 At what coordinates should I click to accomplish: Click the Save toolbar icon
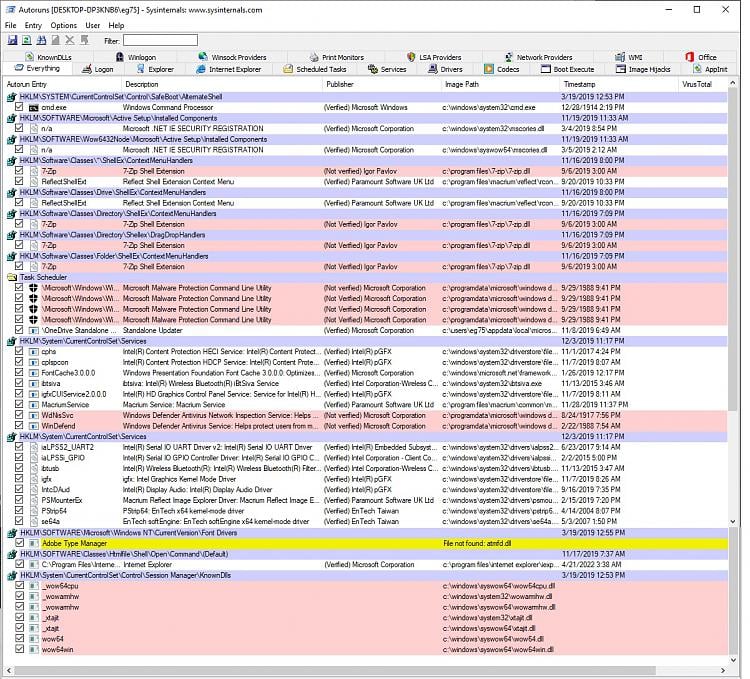[x=12, y=41]
